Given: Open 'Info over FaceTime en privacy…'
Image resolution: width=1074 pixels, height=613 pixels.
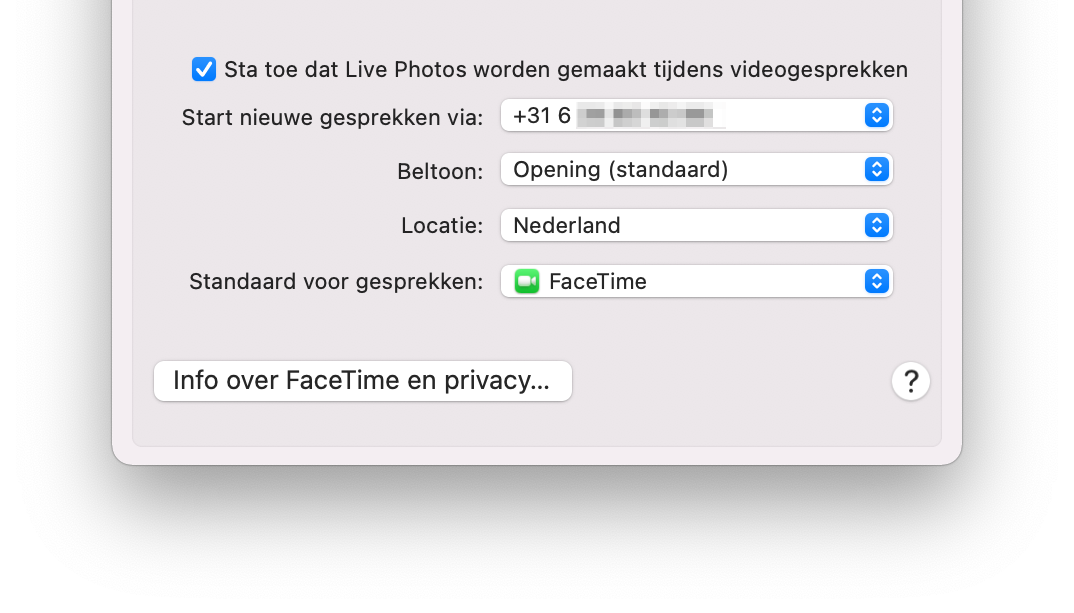Looking at the screenshot, I should click(x=362, y=381).
